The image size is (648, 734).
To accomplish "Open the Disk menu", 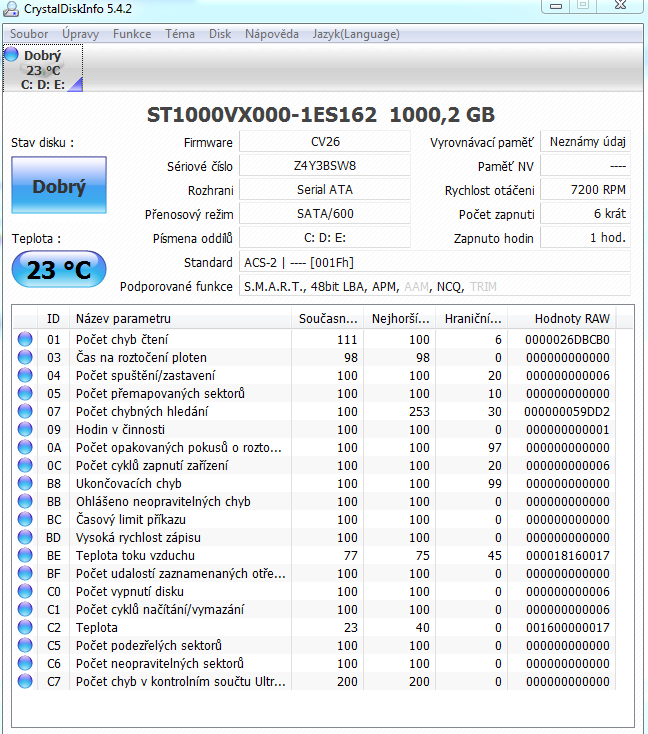I will tap(220, 34).
